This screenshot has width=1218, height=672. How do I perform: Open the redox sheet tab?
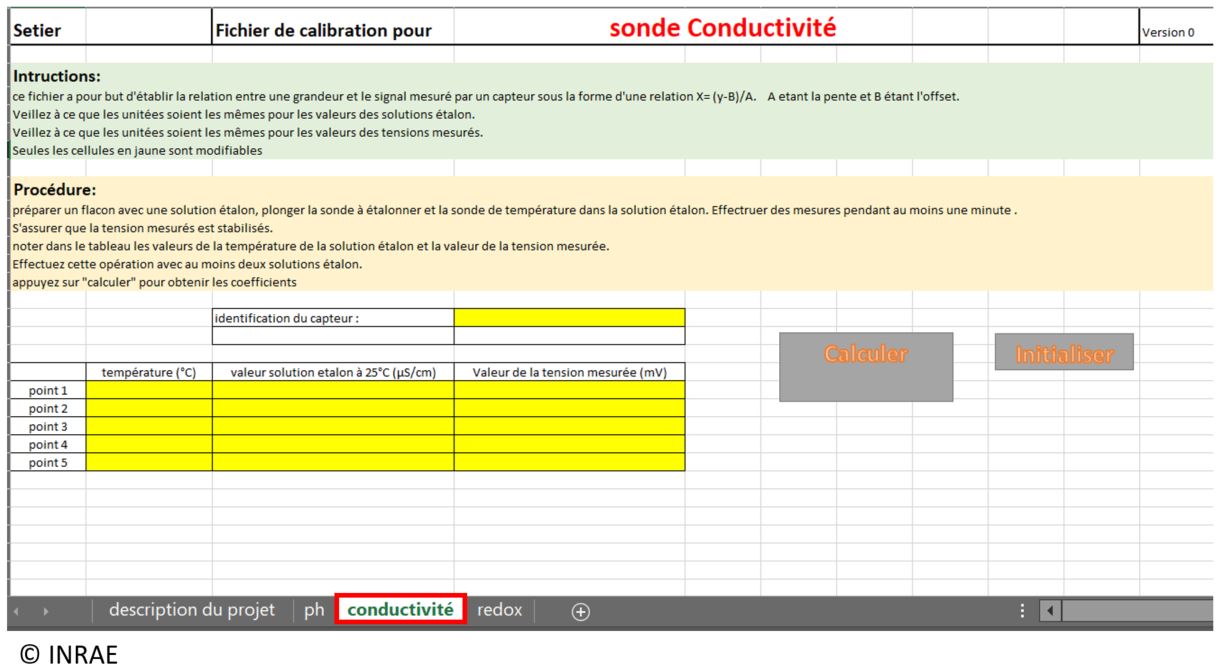[499, 610]
